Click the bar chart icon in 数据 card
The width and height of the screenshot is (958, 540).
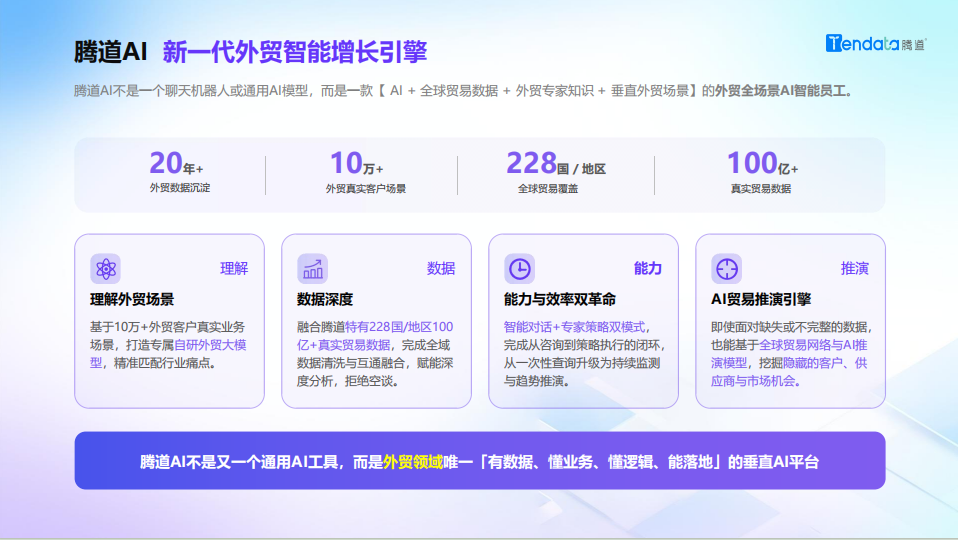(312, 269)
